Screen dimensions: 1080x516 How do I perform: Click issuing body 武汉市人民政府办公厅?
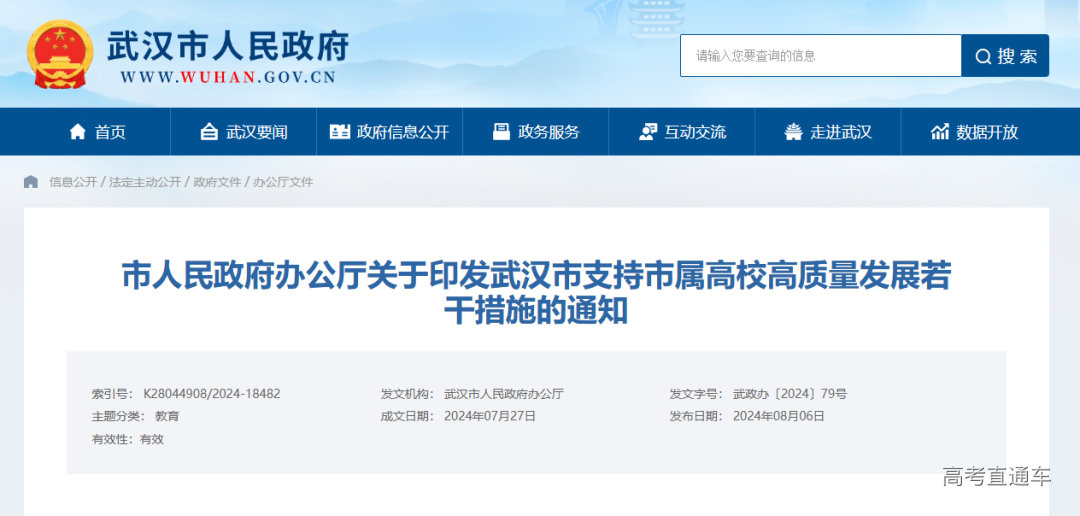coord(504,394)
